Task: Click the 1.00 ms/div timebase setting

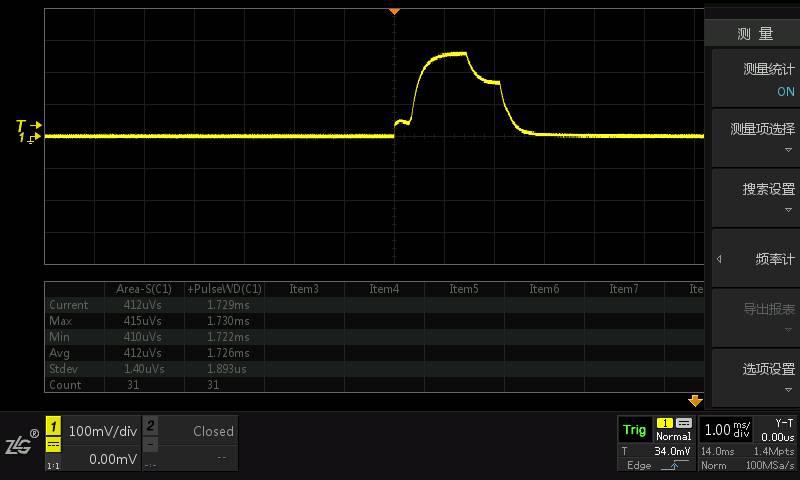Action: coord(727,430)
